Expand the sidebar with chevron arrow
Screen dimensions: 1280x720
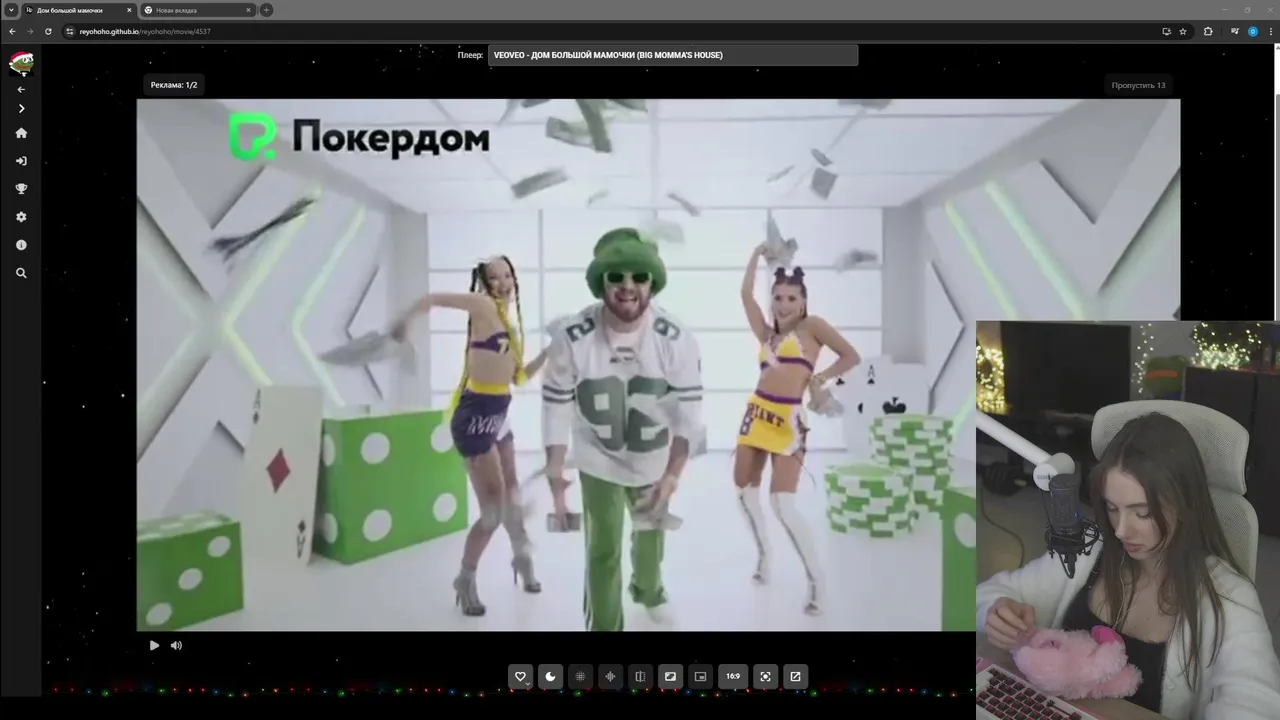(21, 108)
